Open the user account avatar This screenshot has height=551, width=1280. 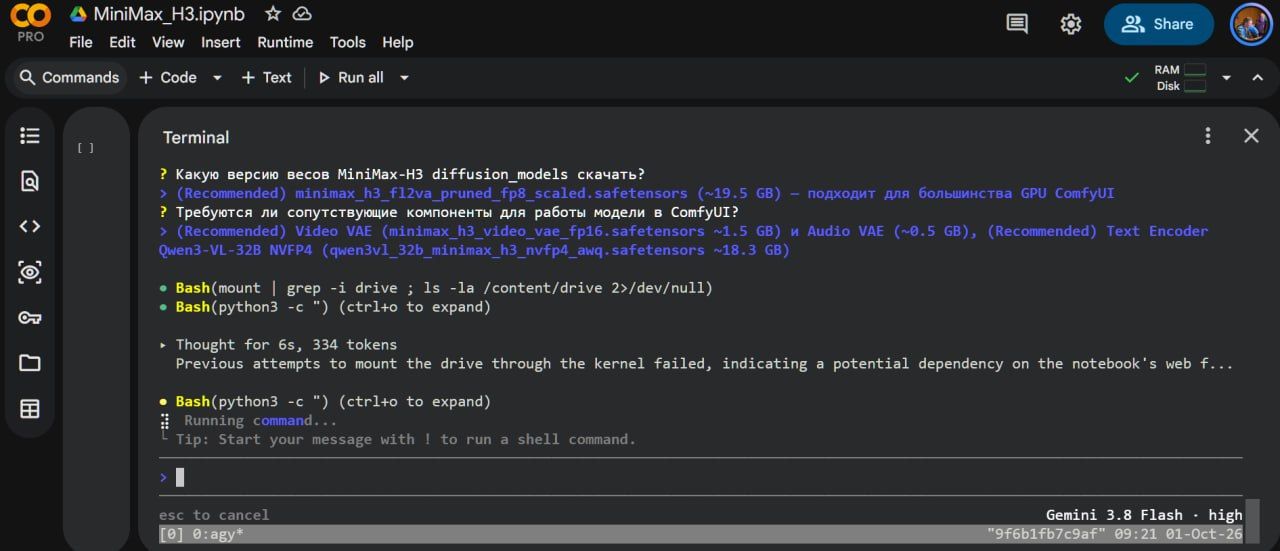pos(1251,24)
